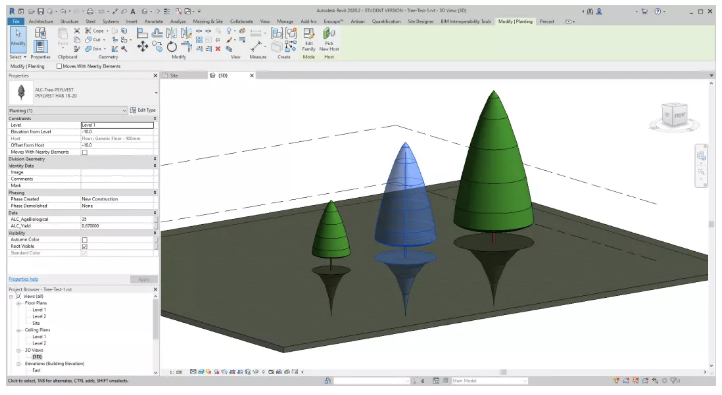Screen dimensions: 722x395
Task: Open the Properties help link
Action: coord(23,279)
